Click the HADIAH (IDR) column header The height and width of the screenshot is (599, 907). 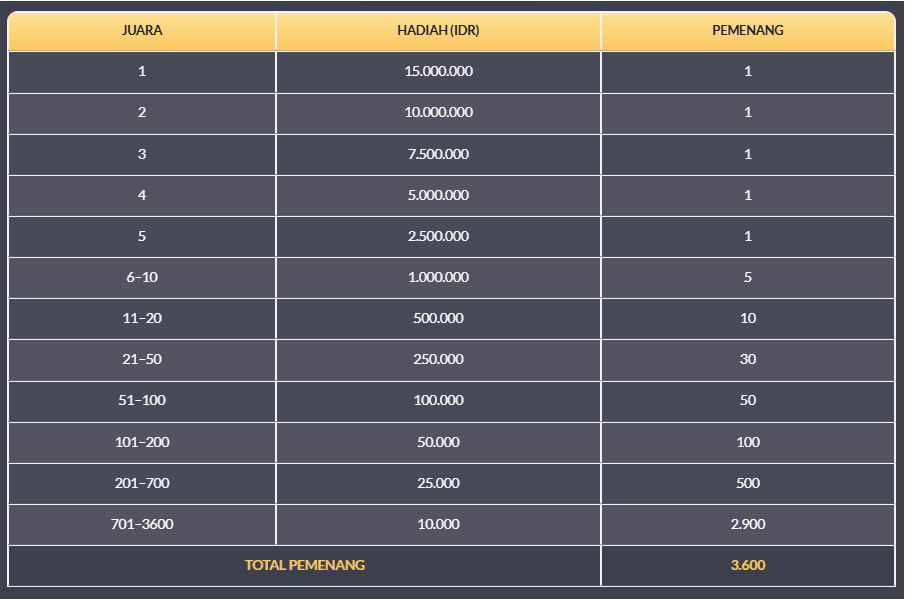[438, 30]
